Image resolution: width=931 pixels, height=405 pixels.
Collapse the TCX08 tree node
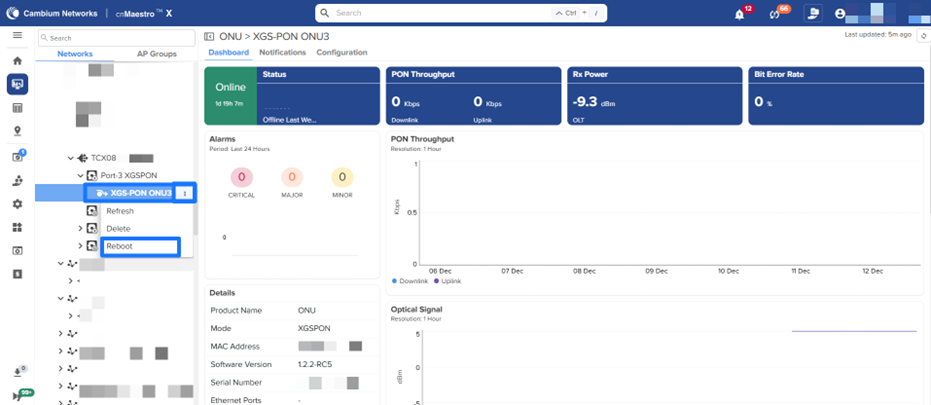pos(71,158)
